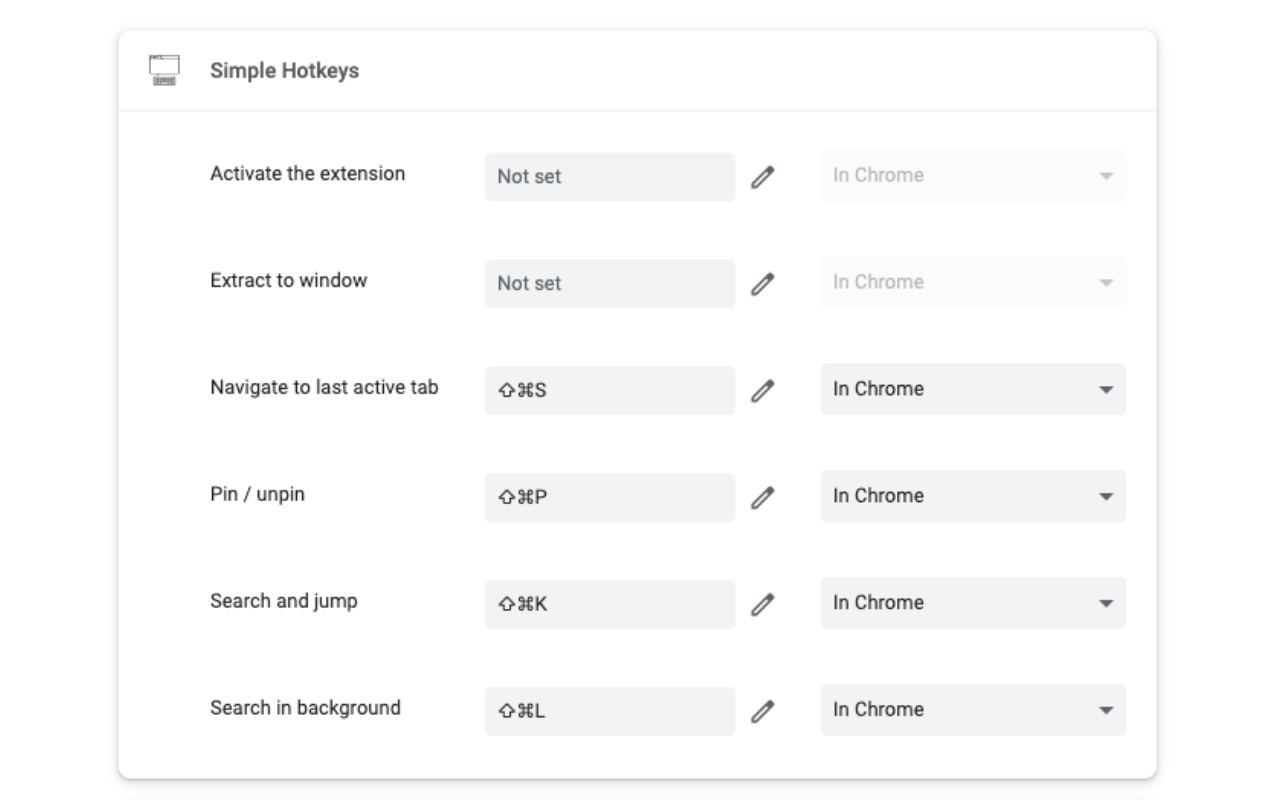Click the disabled scope dropdown for Extract to window
Image resolution: width=1280 pixels, height=800 pixels.
coord(973,283)
